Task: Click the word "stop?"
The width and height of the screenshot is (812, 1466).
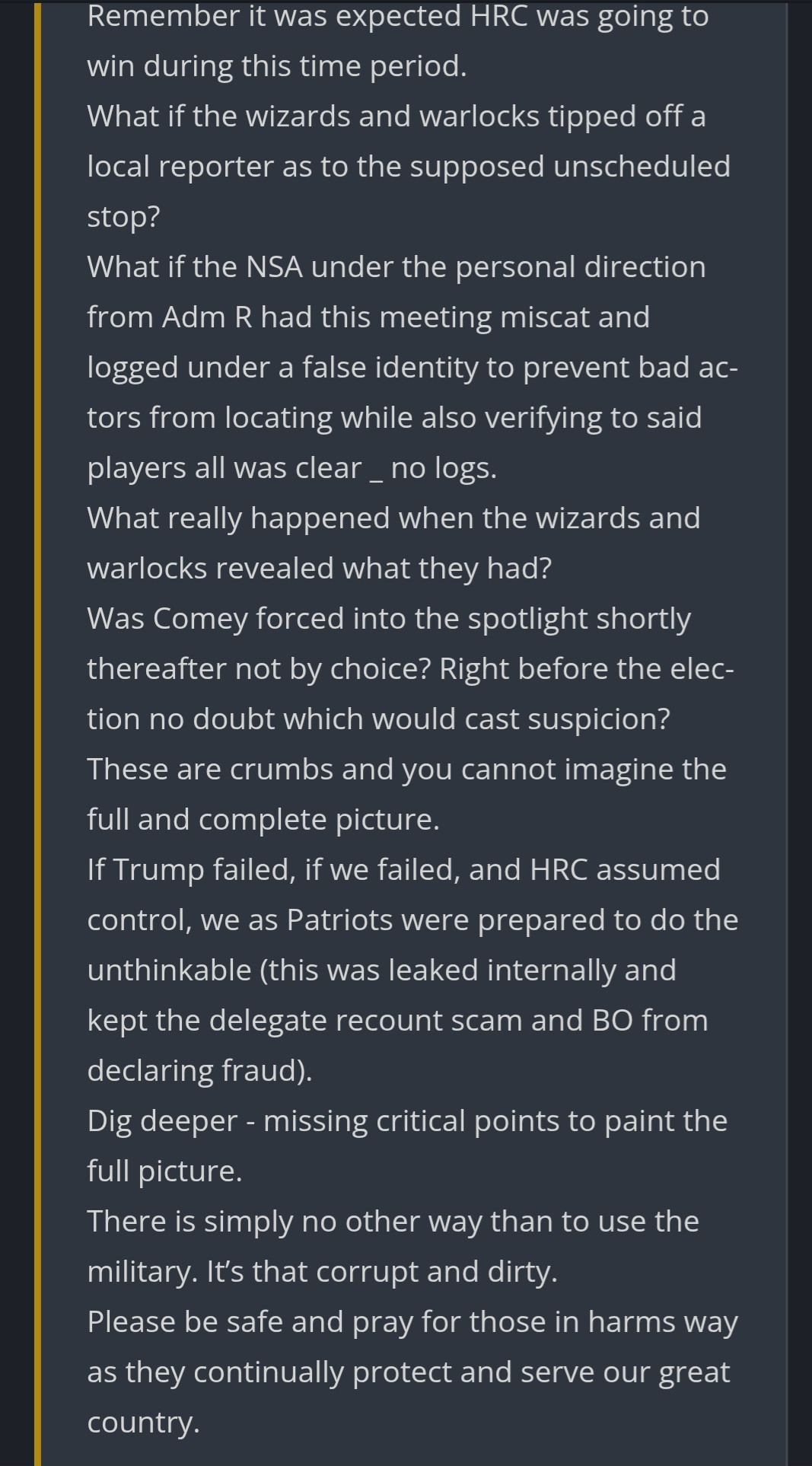Action: pos(123,217)
